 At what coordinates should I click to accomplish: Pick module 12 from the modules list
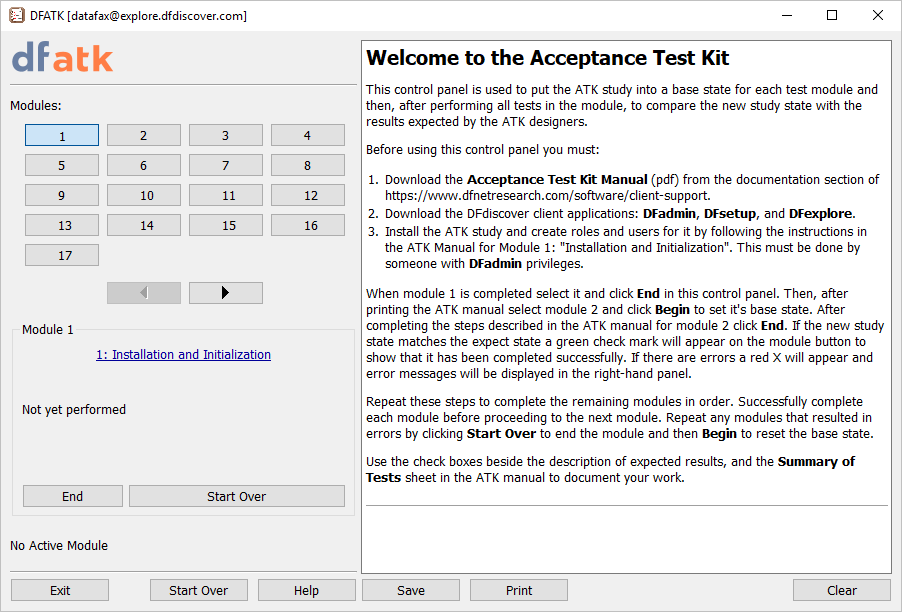coord(308,196)
